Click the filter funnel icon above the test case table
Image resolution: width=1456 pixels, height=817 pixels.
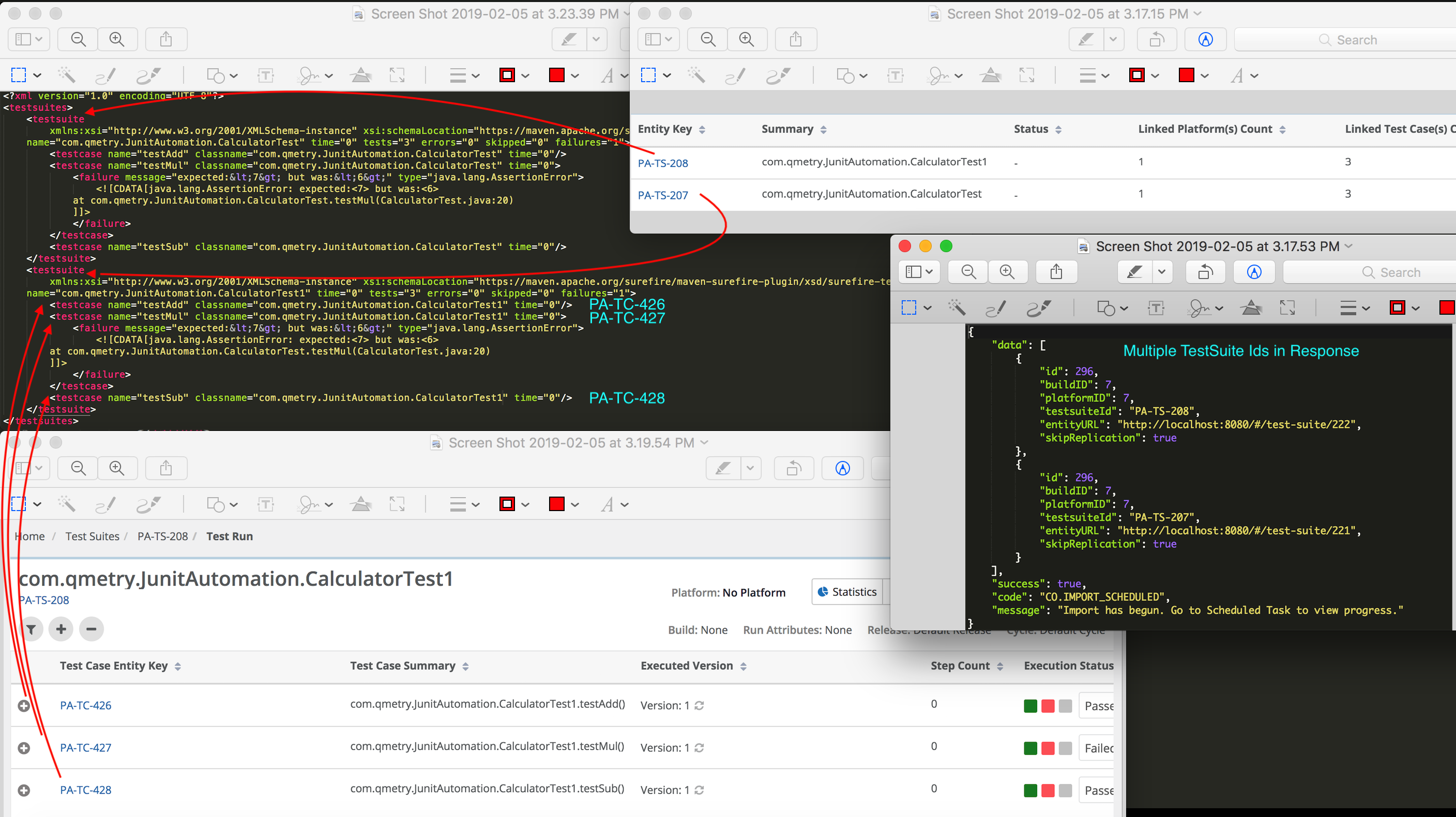(32, 629)
